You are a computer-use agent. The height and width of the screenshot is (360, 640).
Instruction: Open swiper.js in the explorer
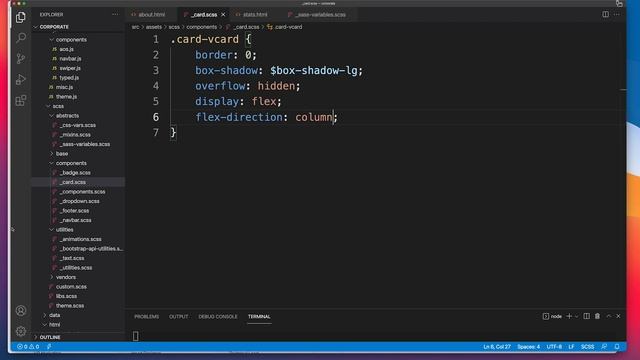[70, 68]
